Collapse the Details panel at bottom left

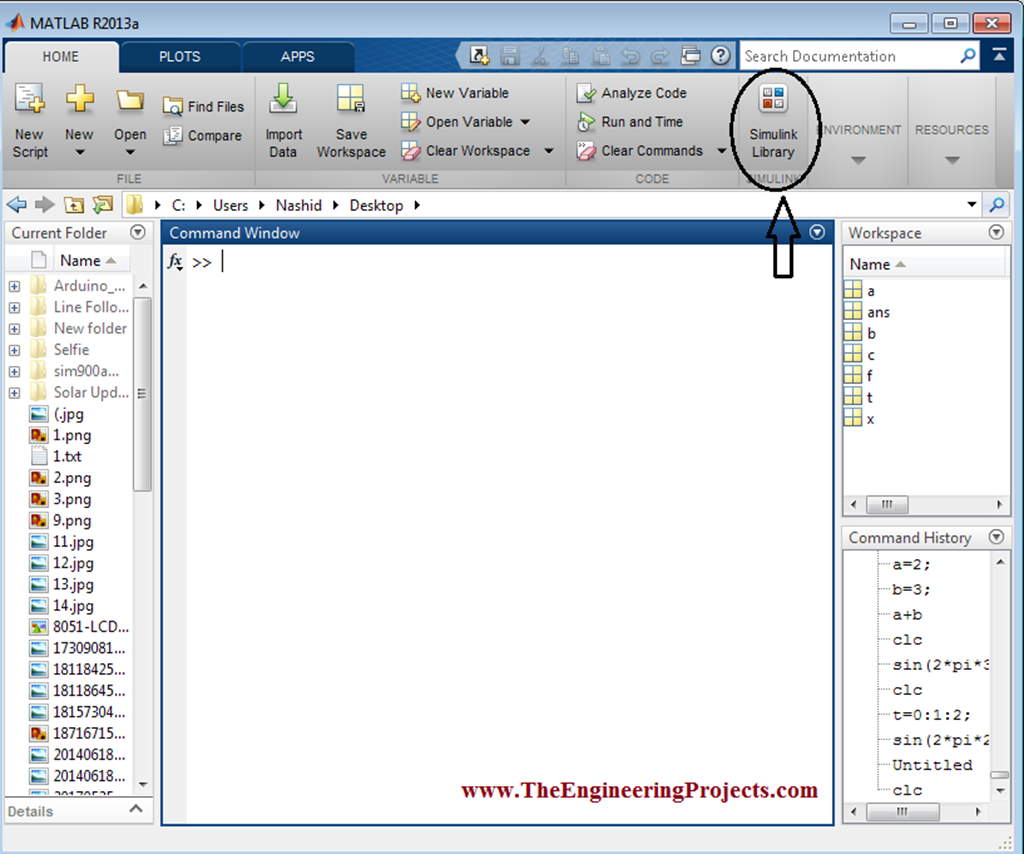tap(136, 810)
